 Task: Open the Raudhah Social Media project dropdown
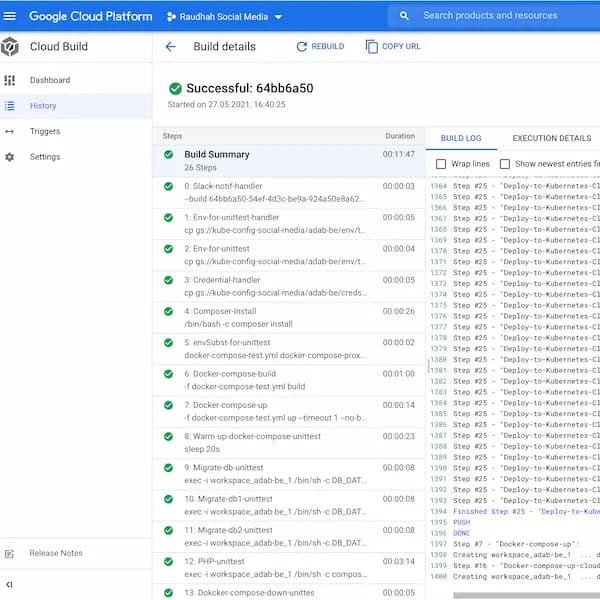click(225, 16)
